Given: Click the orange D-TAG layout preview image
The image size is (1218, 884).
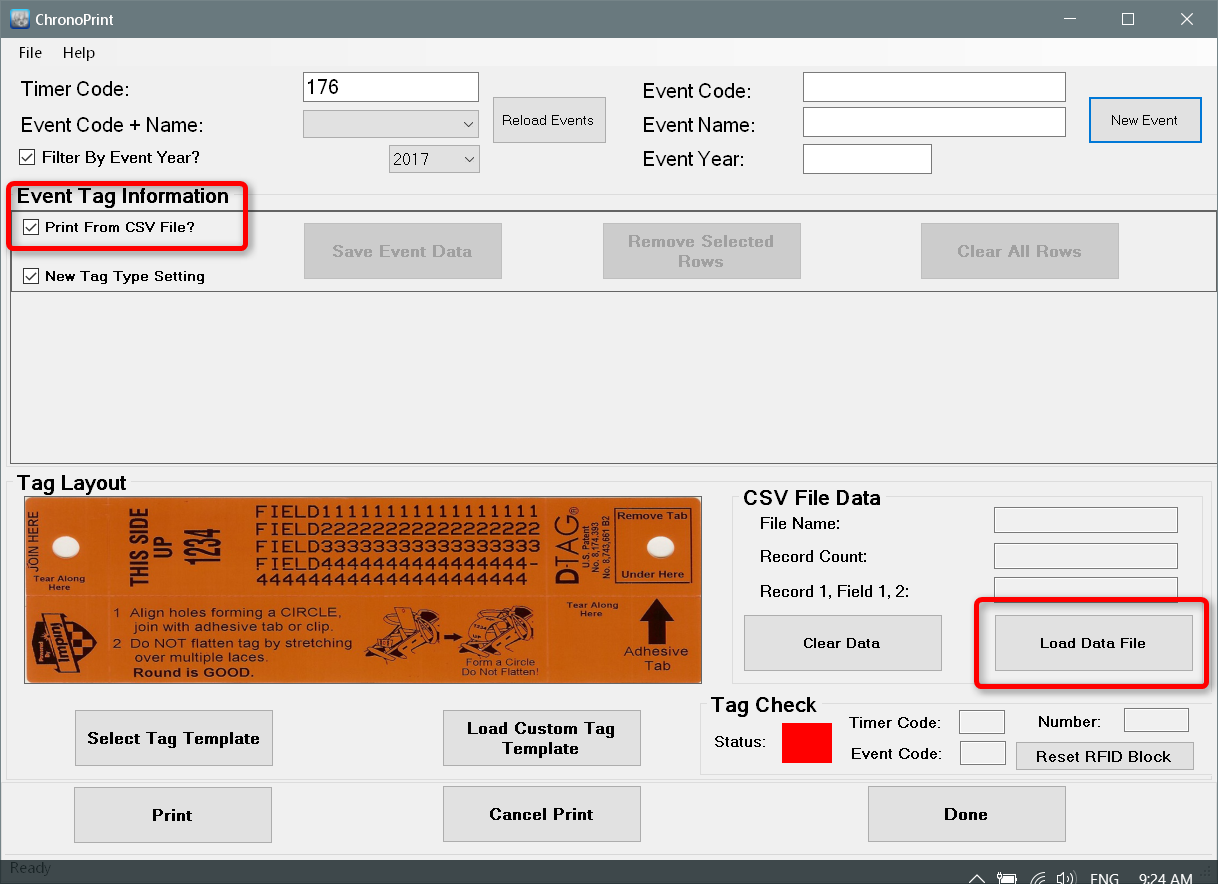Looking at the screenshot, I should click(x=363, y=590).
